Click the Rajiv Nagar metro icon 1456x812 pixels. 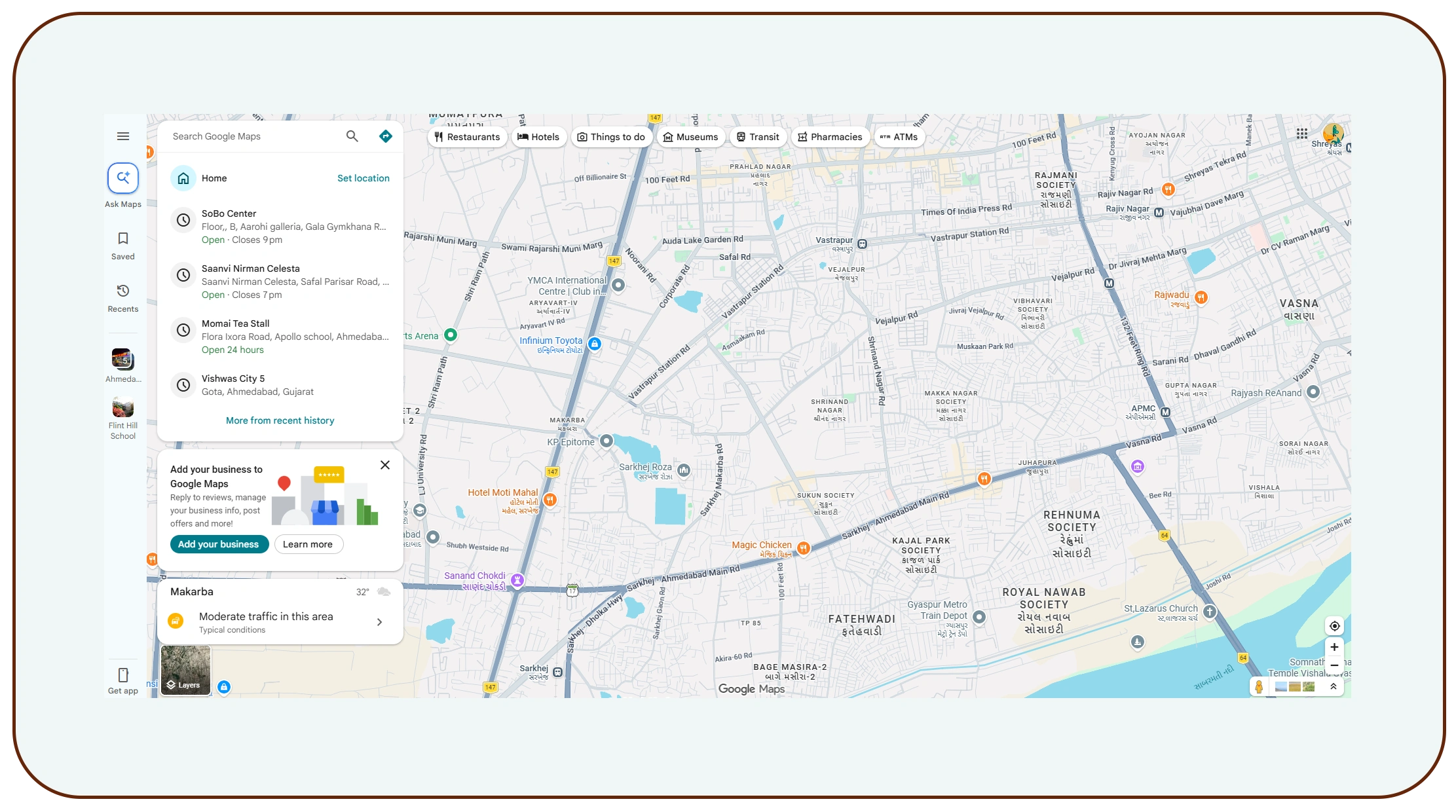pos(1159,212)
